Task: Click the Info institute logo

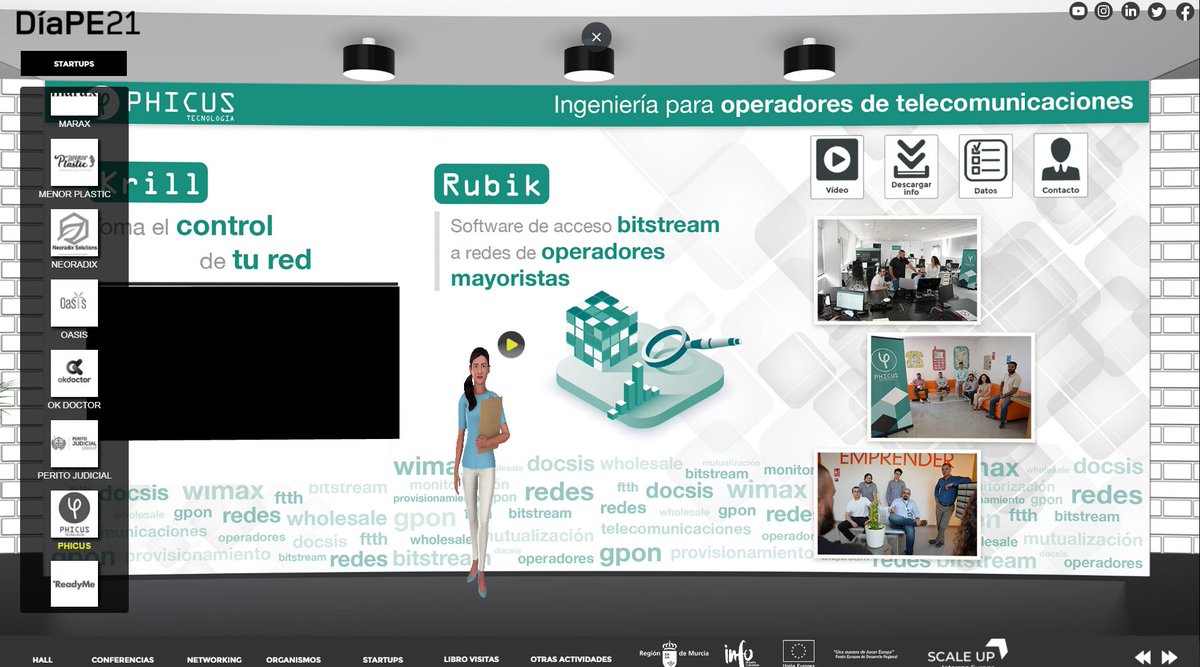Action: [738, 654]
